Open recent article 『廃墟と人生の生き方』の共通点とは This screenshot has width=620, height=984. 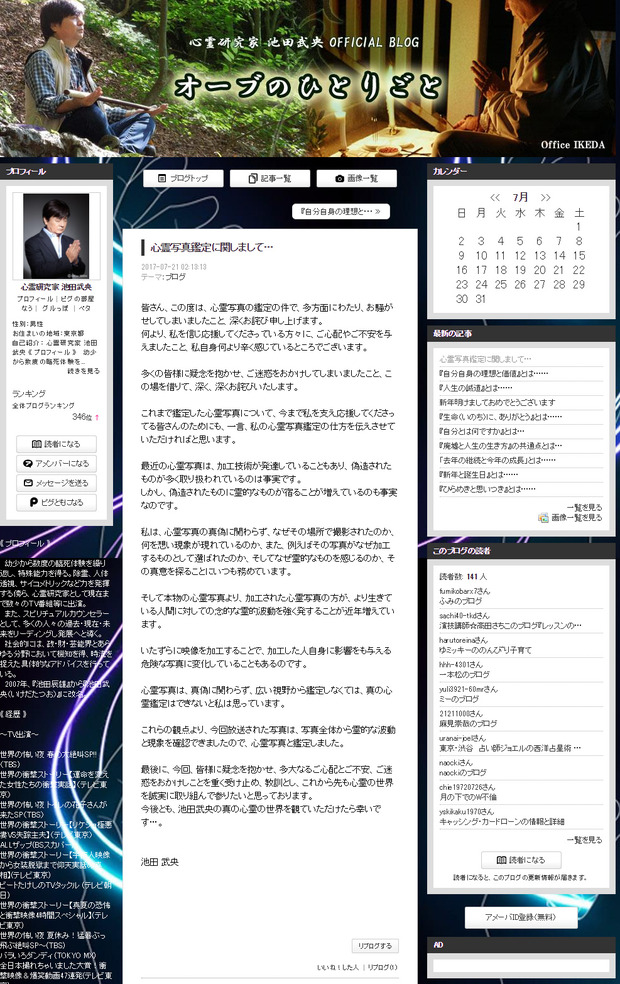click(x=501, y=446)
